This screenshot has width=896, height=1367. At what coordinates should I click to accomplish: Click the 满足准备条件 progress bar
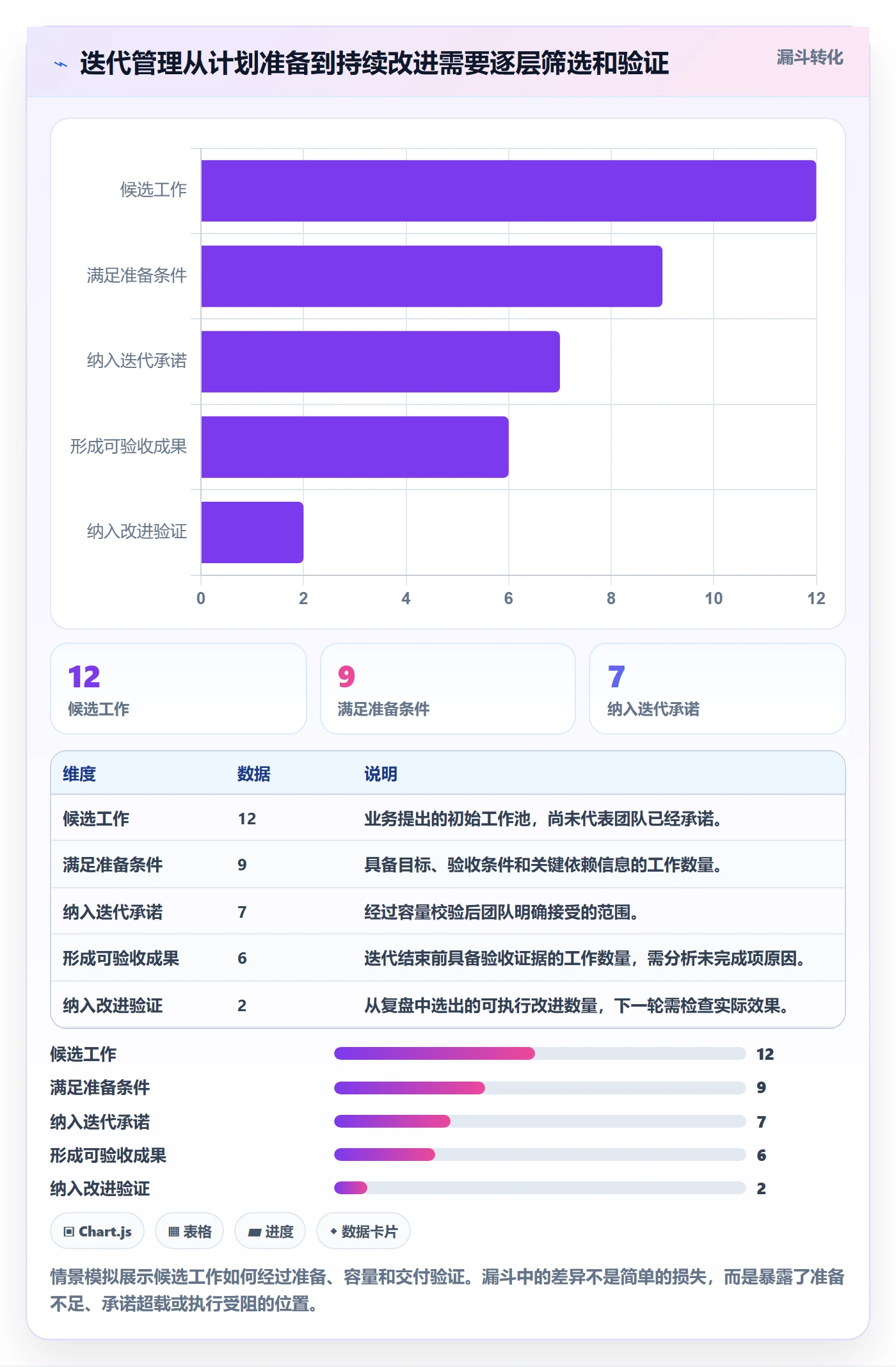[x=540, y=1087]
